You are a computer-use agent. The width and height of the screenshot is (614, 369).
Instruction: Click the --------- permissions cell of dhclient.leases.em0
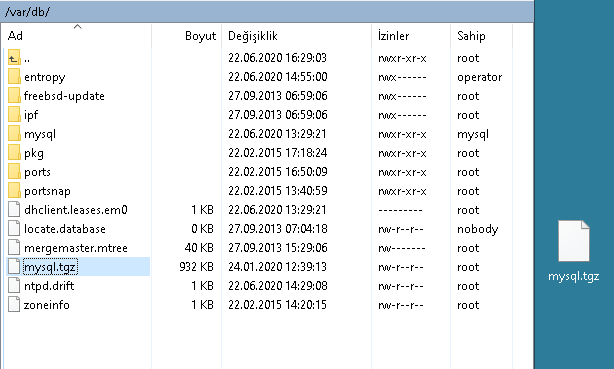click(400, 210)
